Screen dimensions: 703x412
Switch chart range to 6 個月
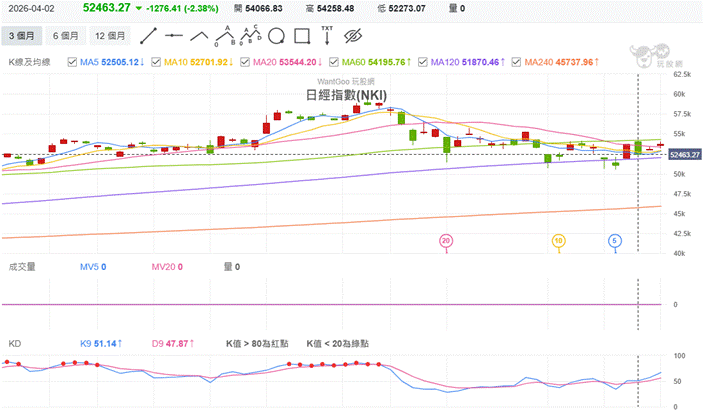pyautogui.click(x=66, y=35)
